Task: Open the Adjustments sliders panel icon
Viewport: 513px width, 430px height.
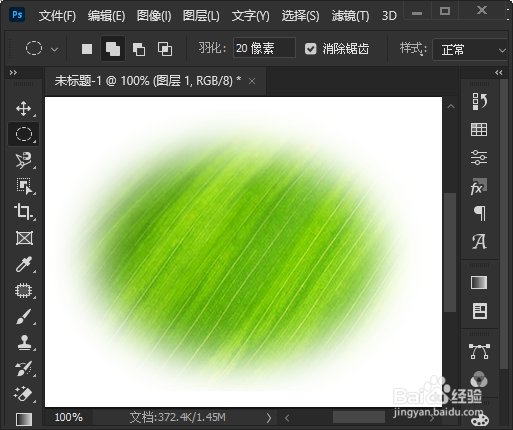Action: 479,157
